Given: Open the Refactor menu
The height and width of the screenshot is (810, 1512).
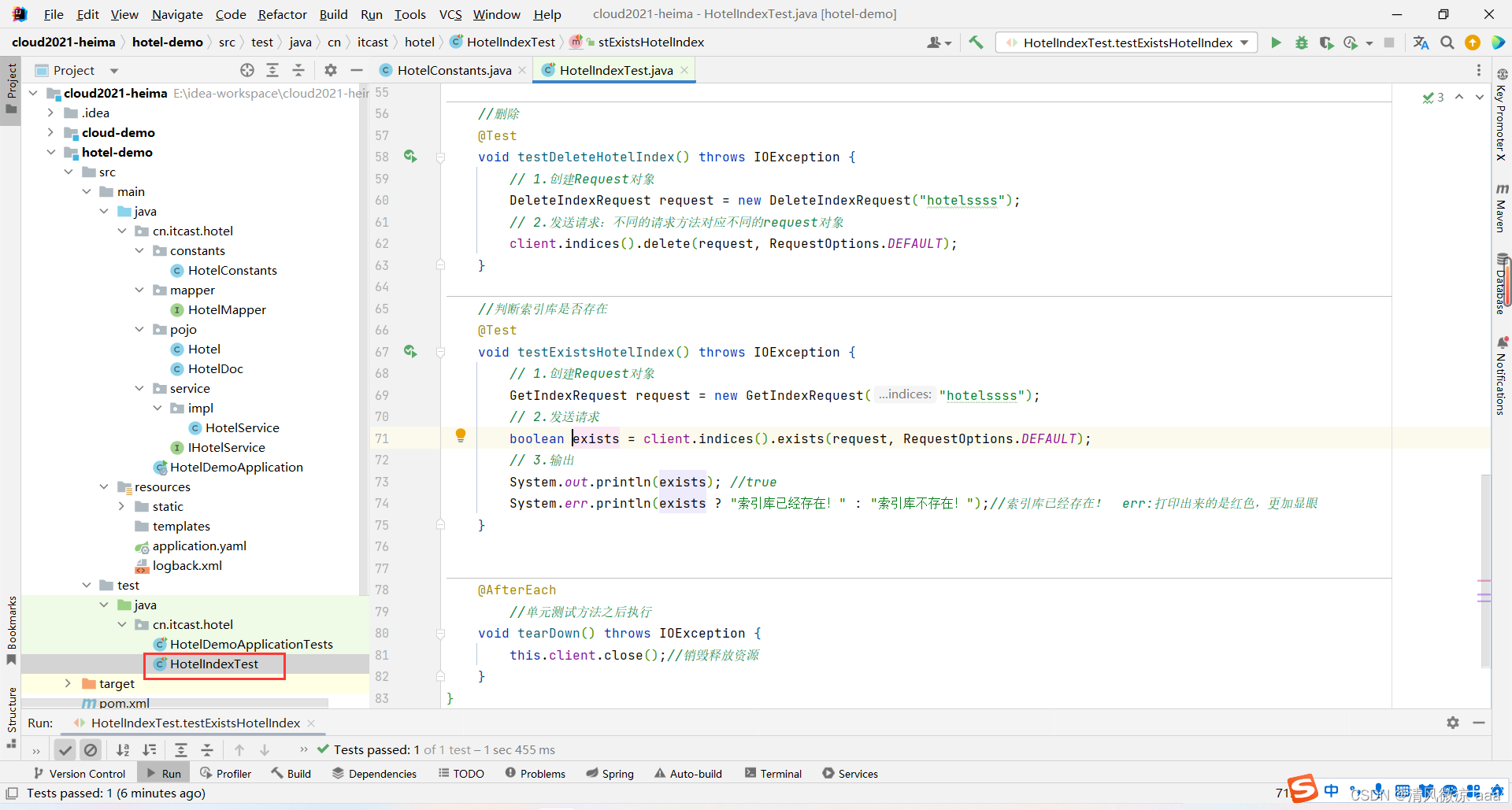Looking at the screenshot, I should (282, 14).
